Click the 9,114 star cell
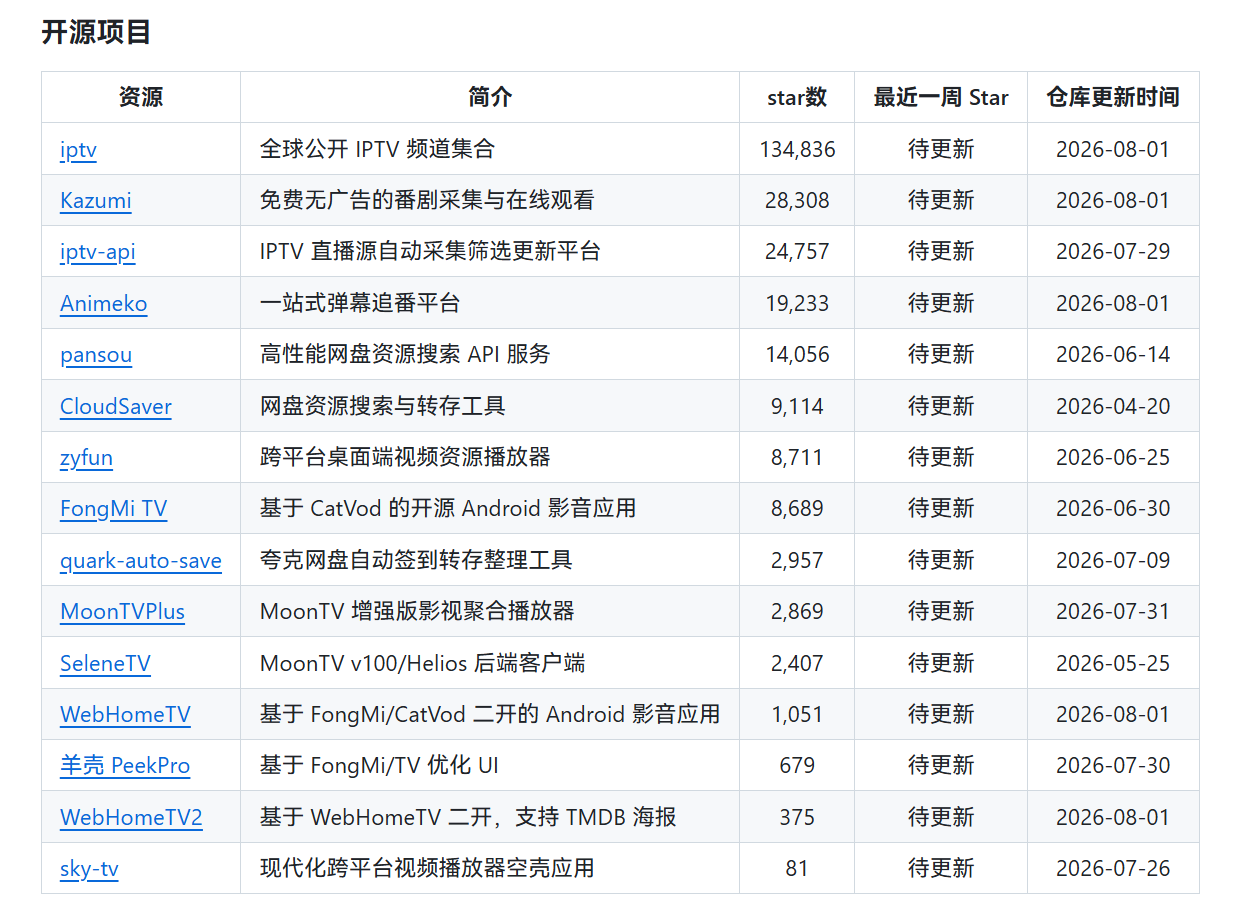The width and height of the screenshot is (1248, 910). click(x=797, y=407)
